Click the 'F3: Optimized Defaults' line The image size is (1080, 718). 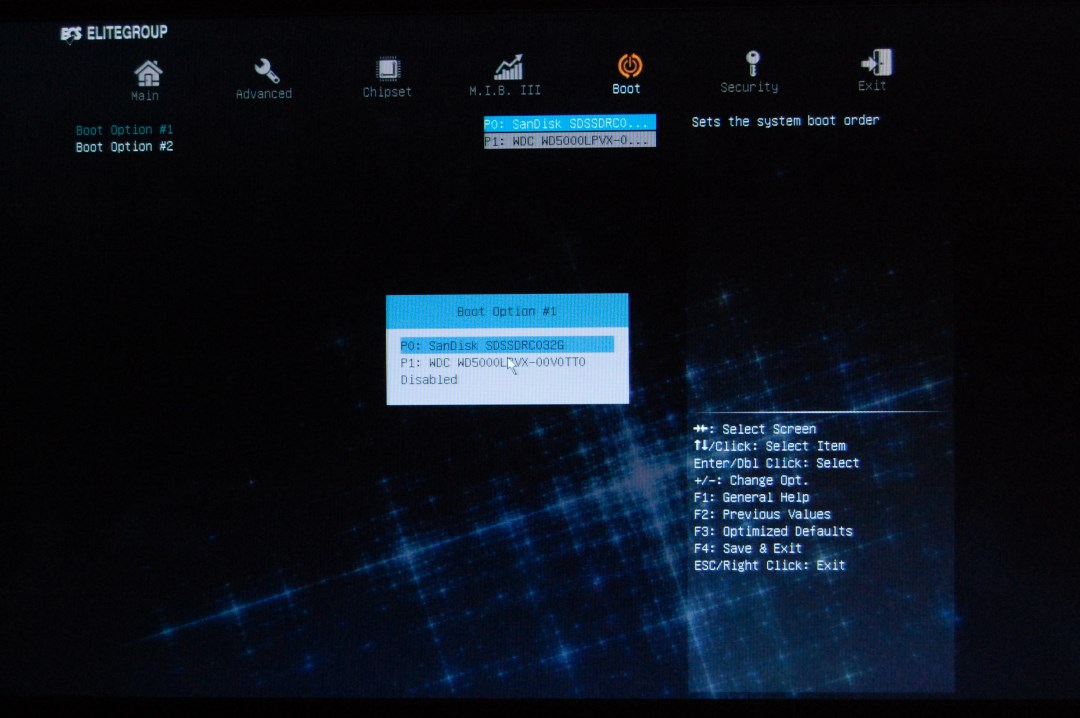773,531
